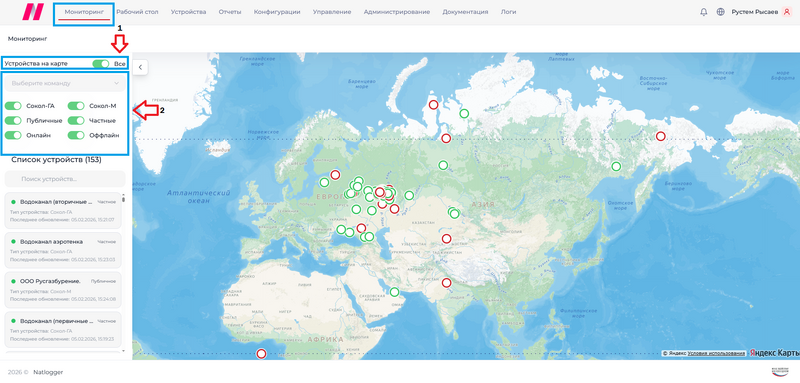Click the pink Natlogger logo
This screenshot has height=383, width=800.
[33, 12]
